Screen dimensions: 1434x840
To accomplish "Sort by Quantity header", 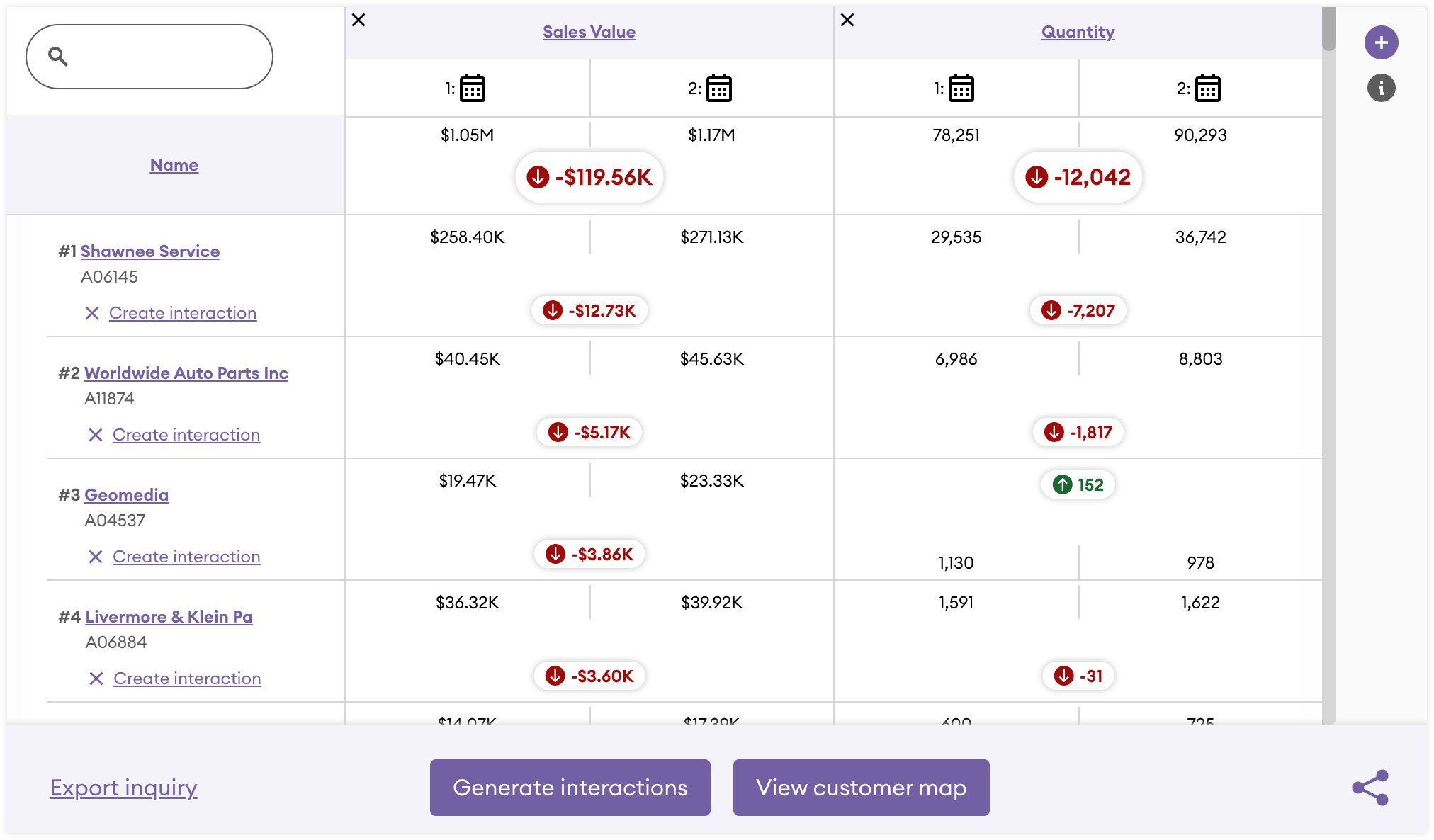I will click(1078, 32).
